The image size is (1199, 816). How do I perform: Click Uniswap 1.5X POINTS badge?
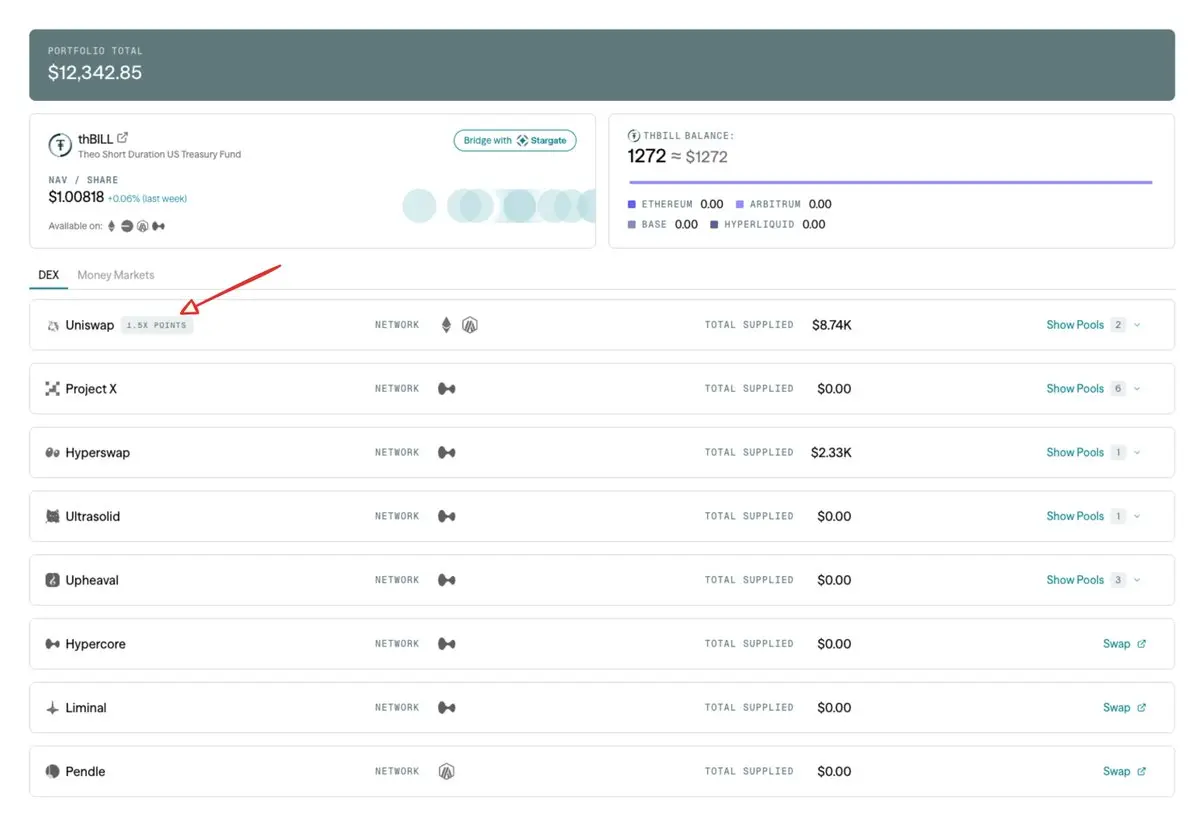157,325
